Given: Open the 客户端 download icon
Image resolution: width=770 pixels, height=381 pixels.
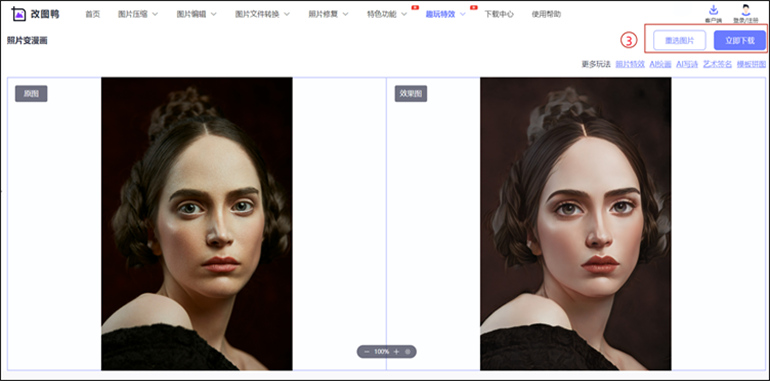Looking at the screenshot, I should pyautogui.click(x=714, y=10).
